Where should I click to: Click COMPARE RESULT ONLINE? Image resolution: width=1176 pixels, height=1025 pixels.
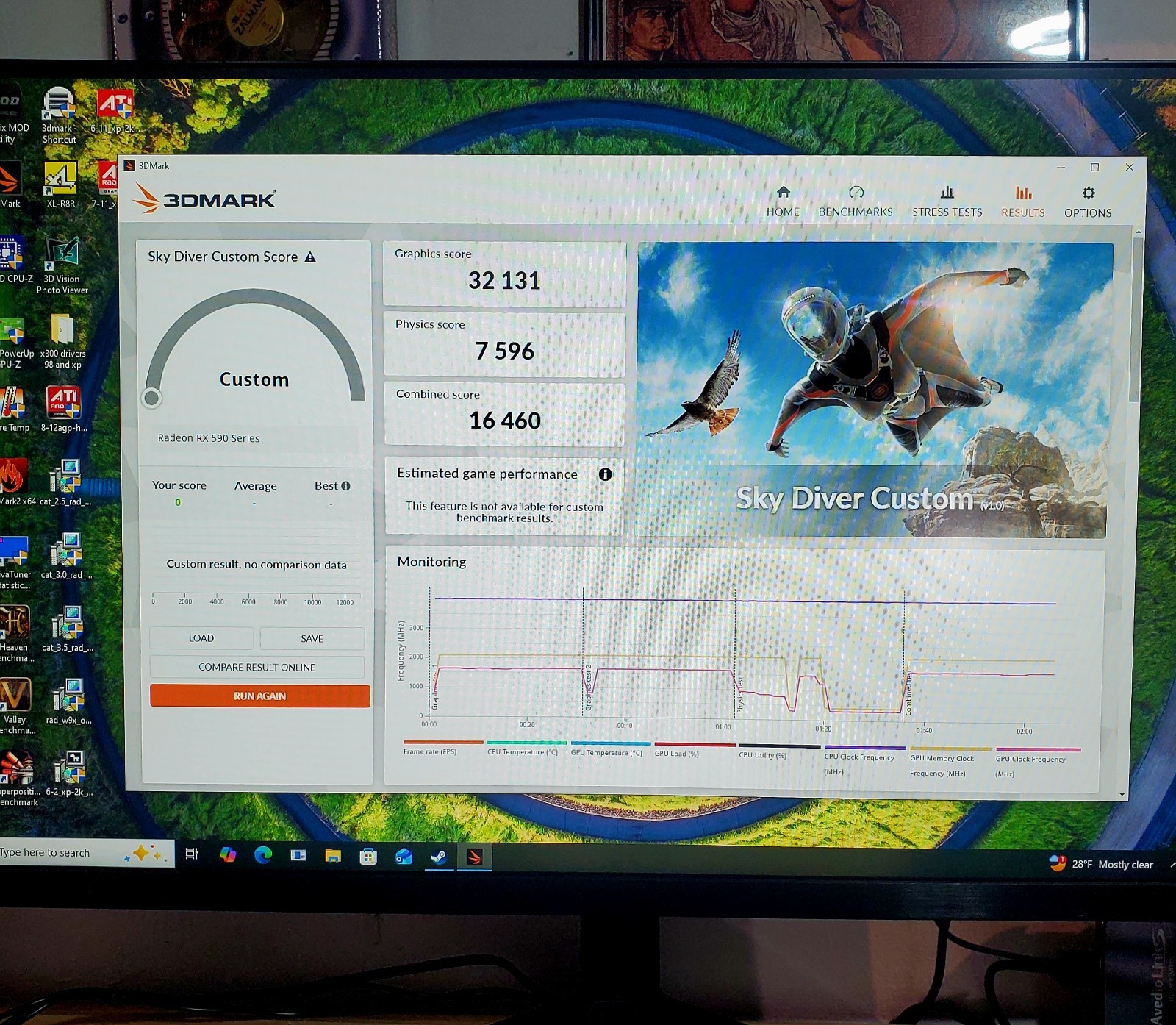tap(257, 667)
